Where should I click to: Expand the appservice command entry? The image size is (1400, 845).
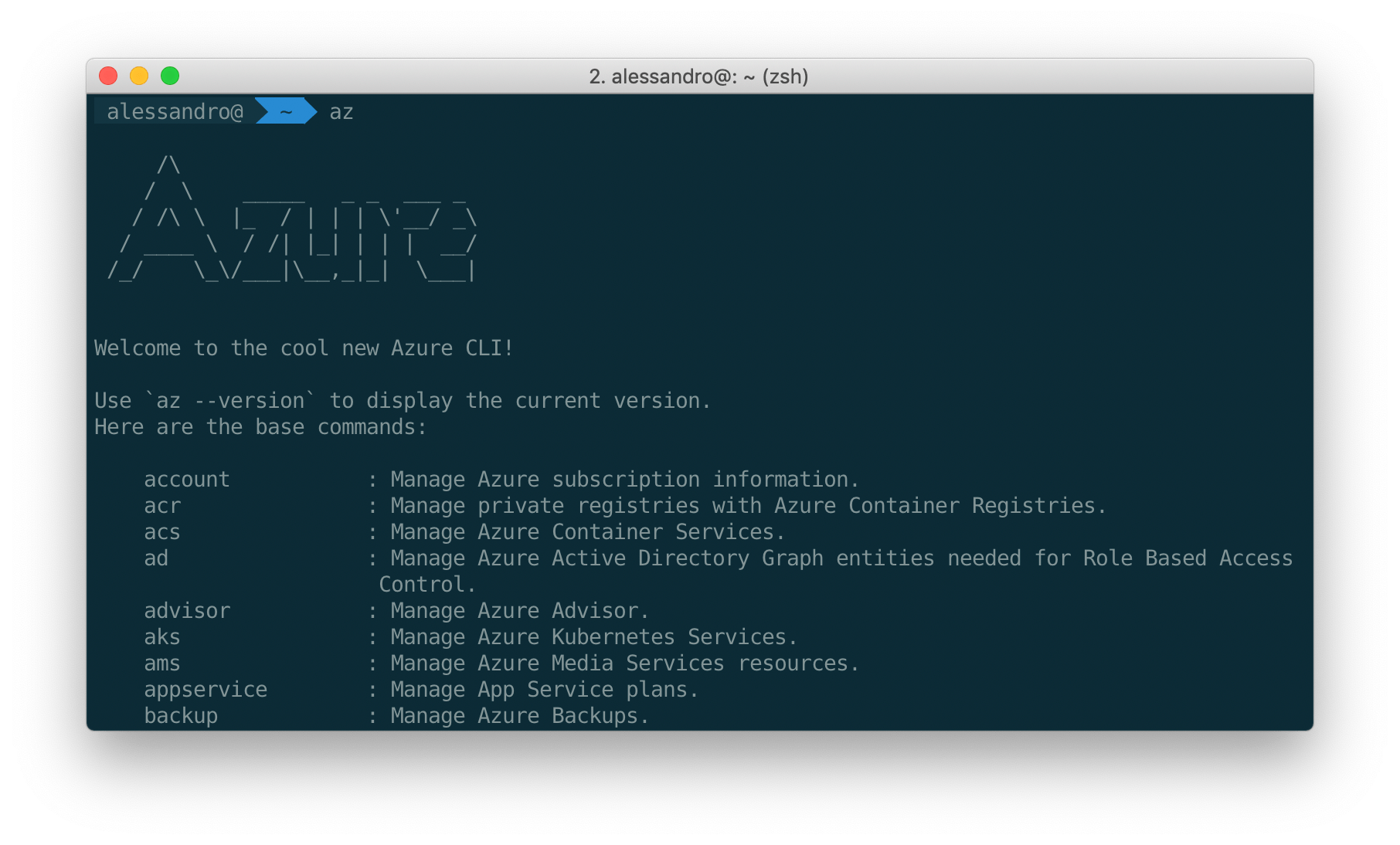[205, 689]
